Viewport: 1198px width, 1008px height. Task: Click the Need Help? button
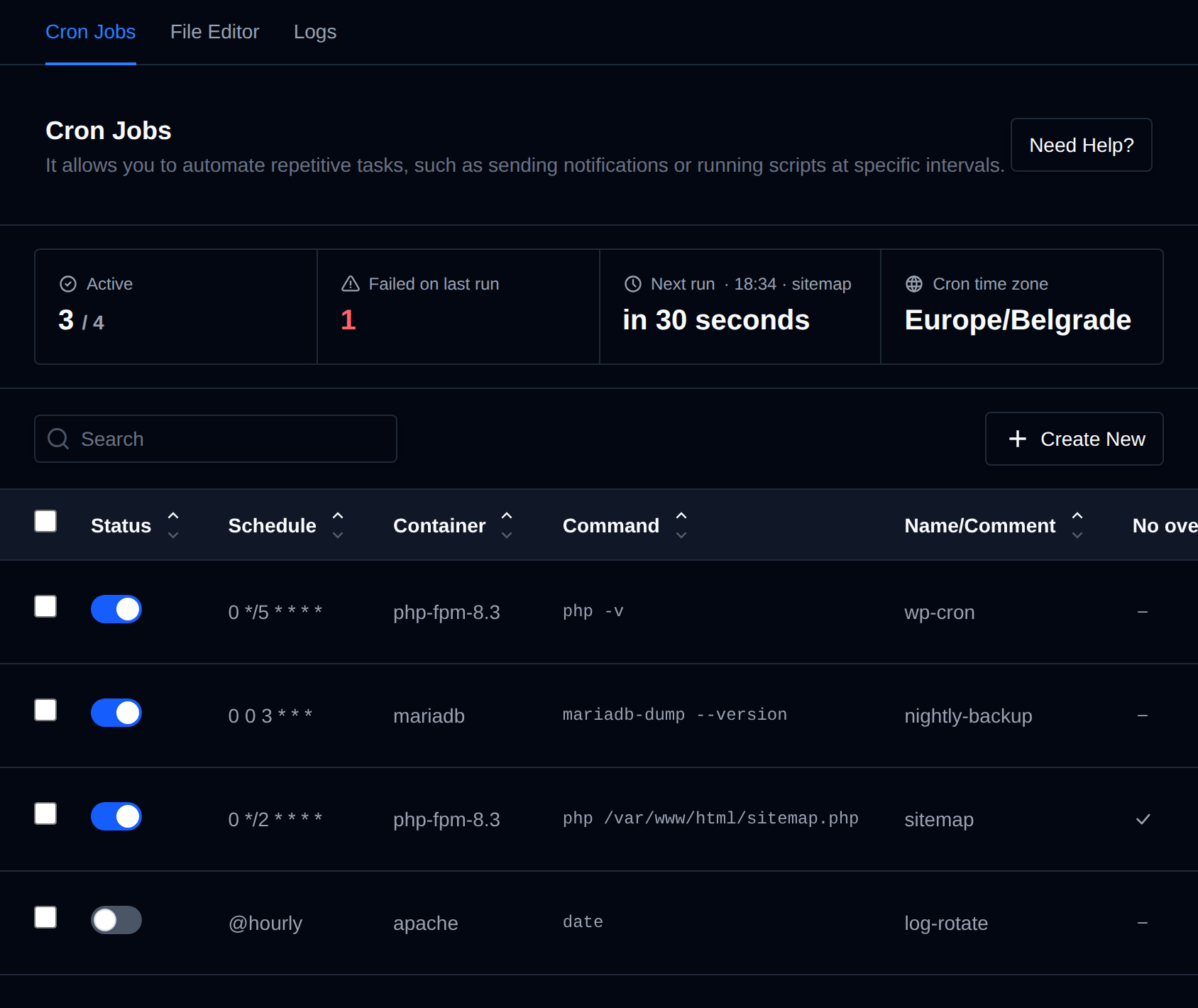(x=1081, y=145)
